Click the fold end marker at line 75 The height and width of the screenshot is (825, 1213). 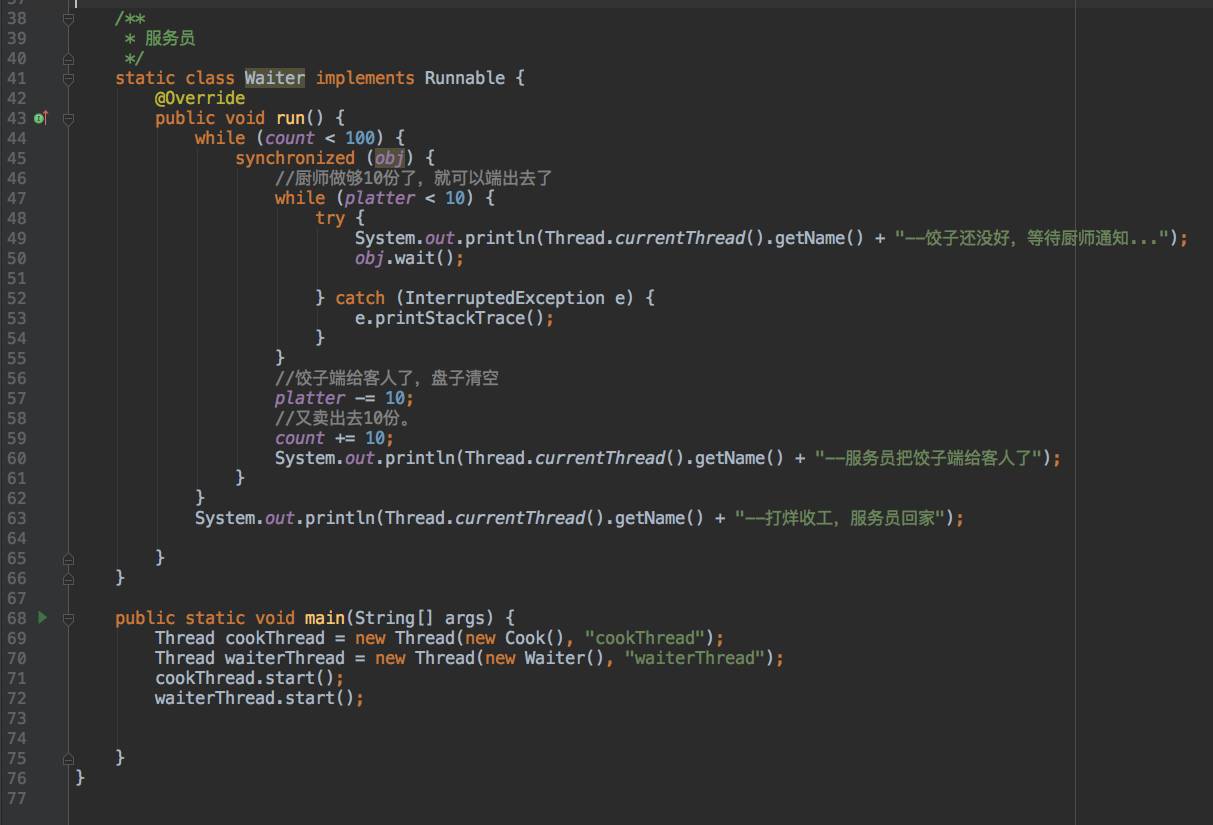point(68,758)
